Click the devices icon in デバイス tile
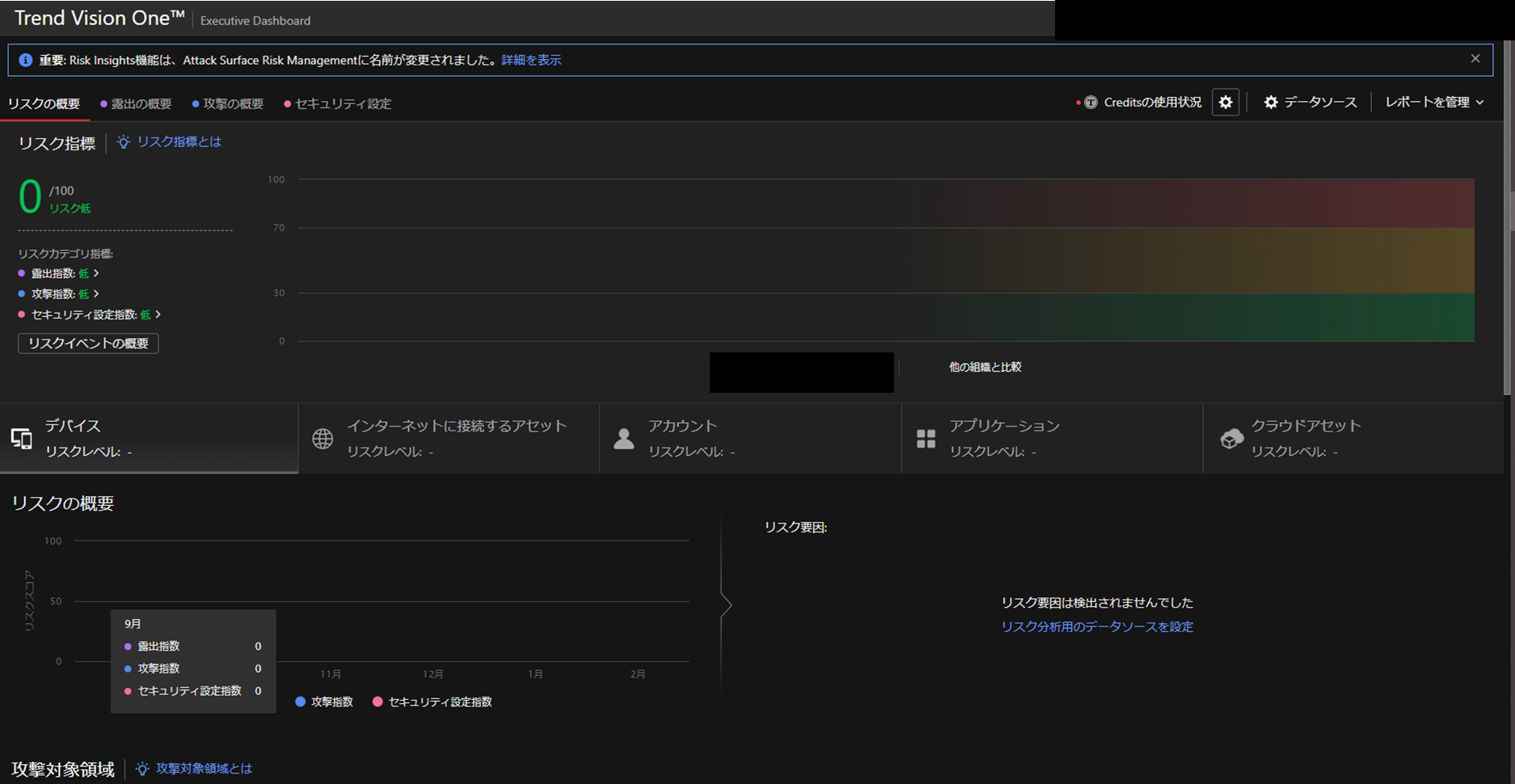The width and height of the screenshot is (1515, 784). [22, 439]
